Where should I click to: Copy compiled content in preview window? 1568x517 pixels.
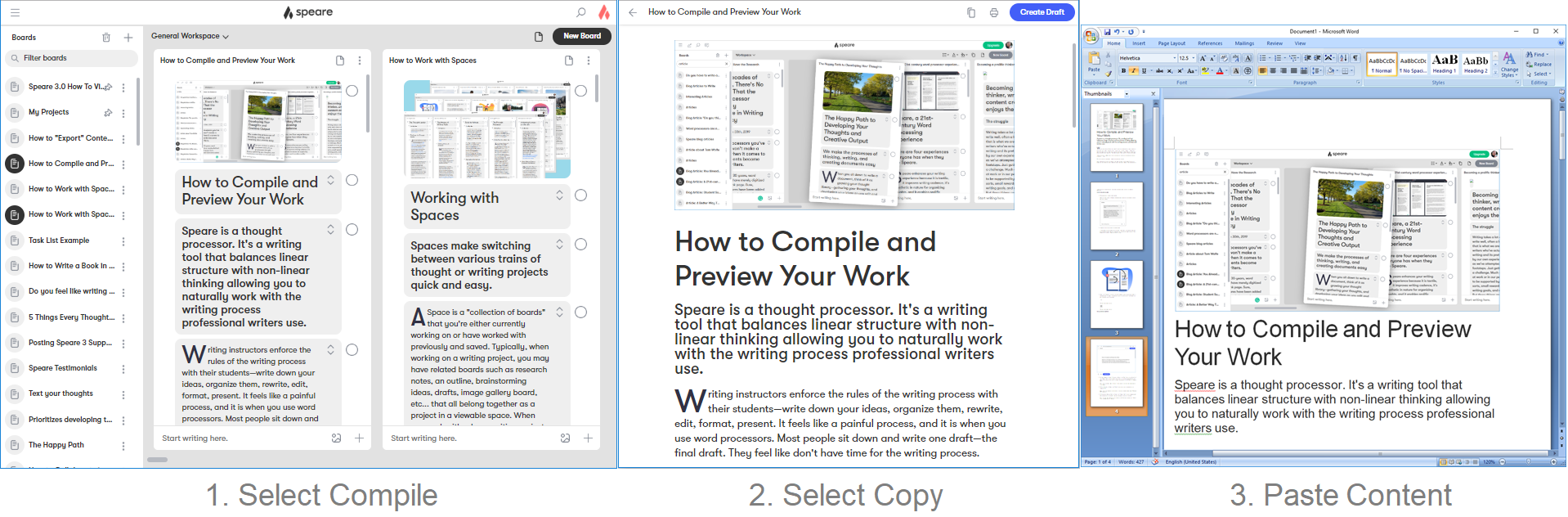click(x=971, y=12)
